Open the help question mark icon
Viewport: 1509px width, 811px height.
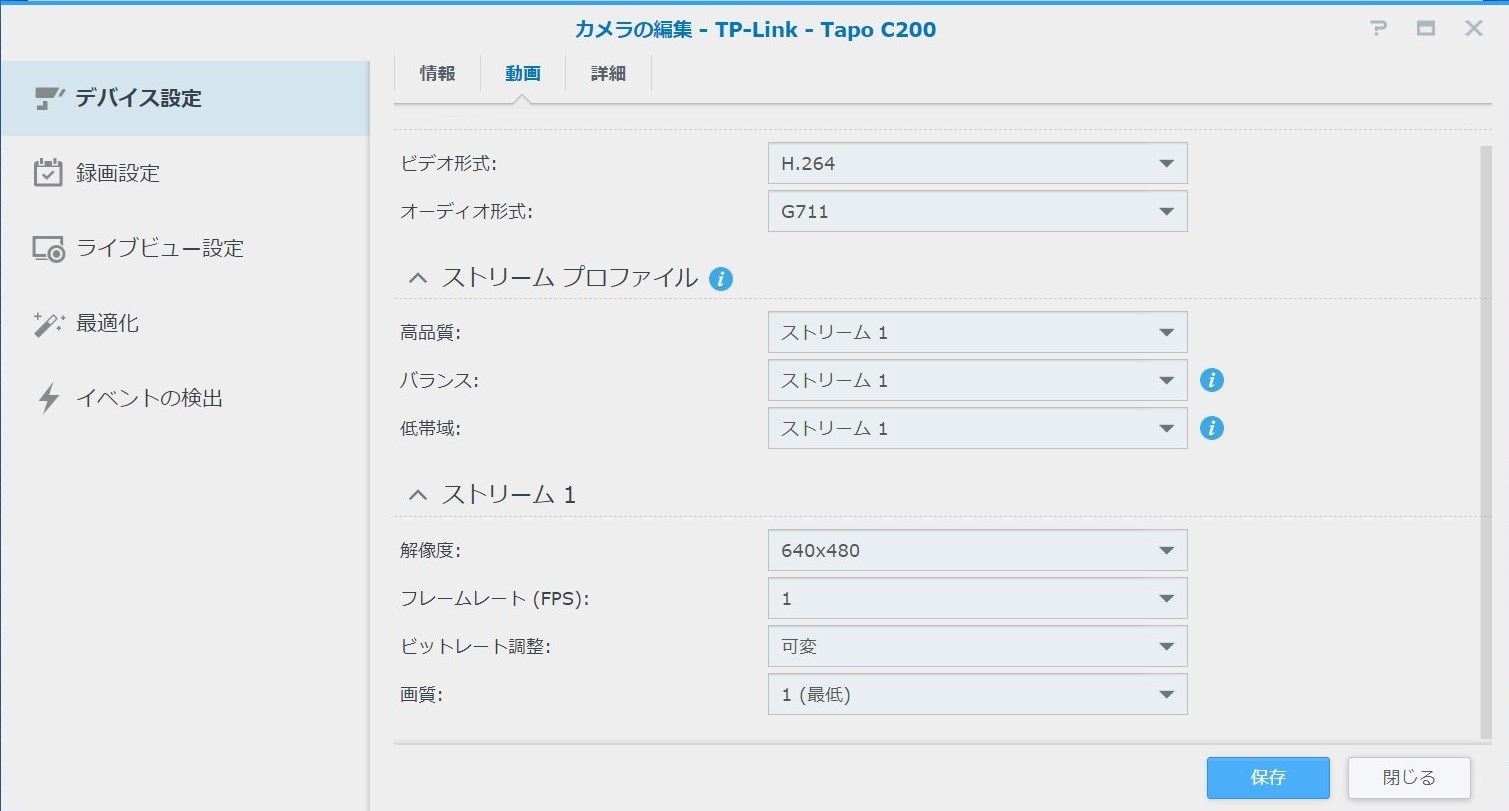pos(1379,29)
